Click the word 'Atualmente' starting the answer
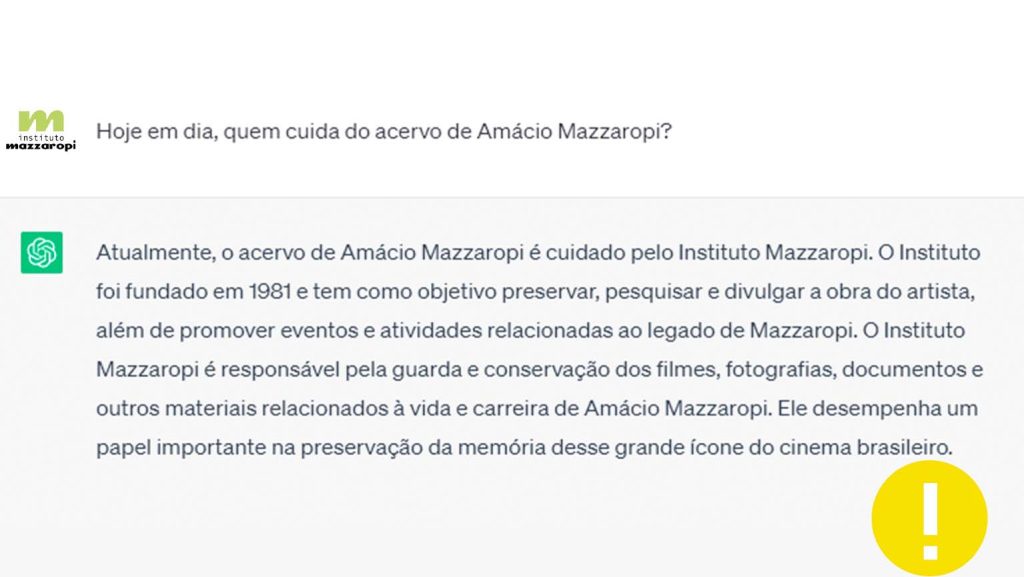 point(155,253)
